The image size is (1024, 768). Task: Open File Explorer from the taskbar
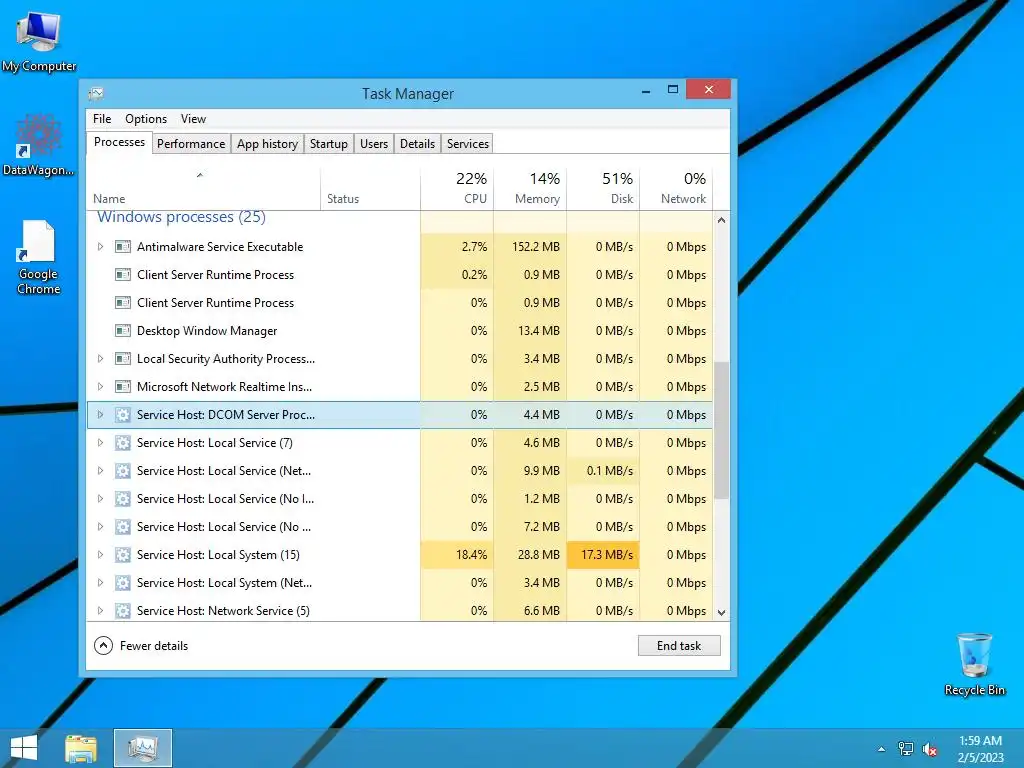coord(81,748)
